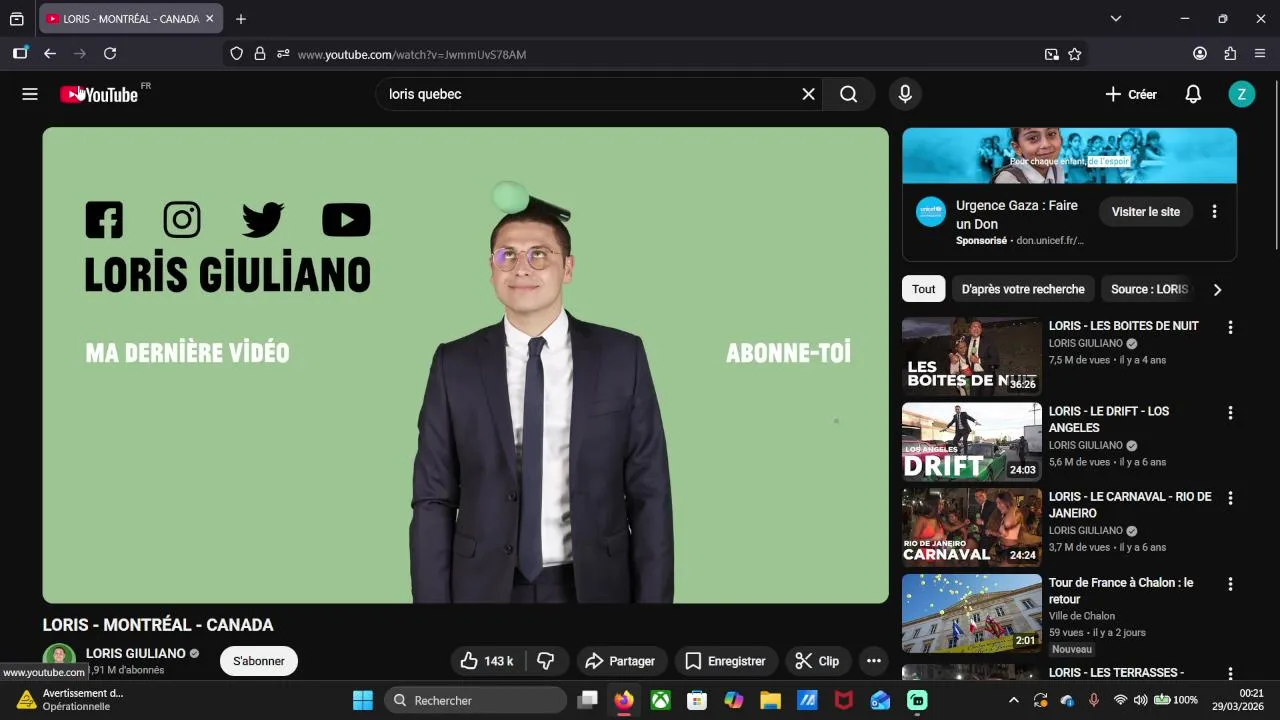Open LES BOITES DE NUIT video thumbnail
Viewport: 1280px width, 720px height.
point(972,357)
